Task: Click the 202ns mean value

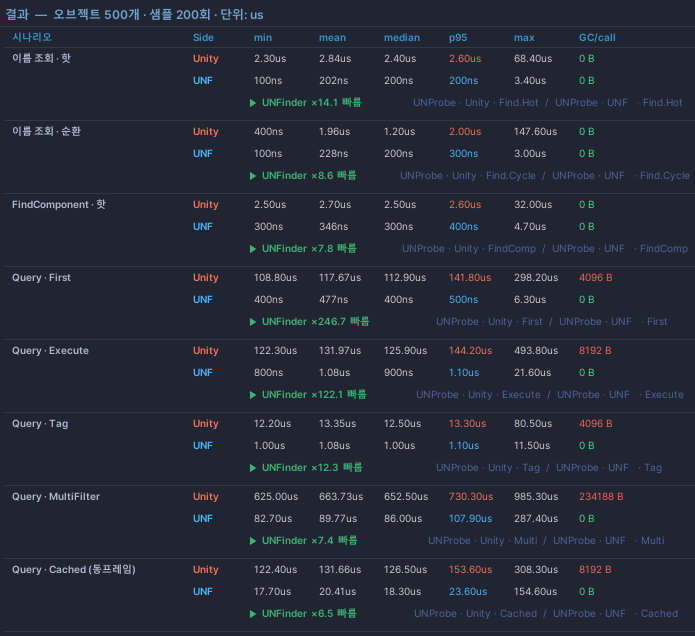Action: [333, 81]
